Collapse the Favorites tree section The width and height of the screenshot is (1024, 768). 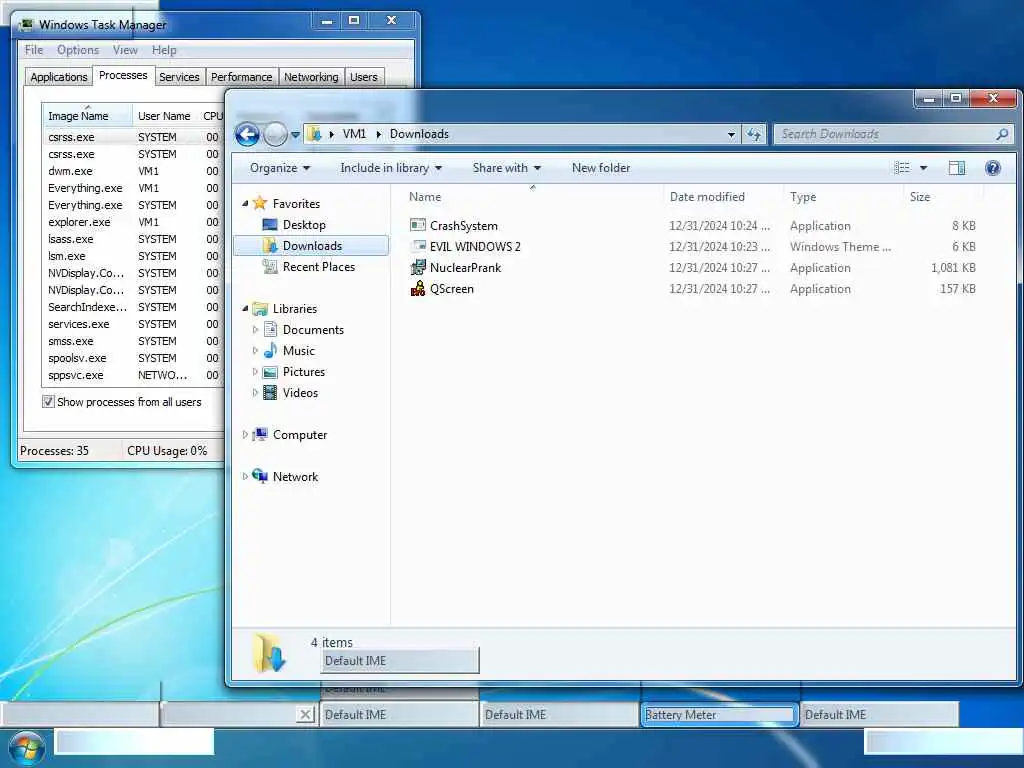pyautogui.click(x=245, y=203)
